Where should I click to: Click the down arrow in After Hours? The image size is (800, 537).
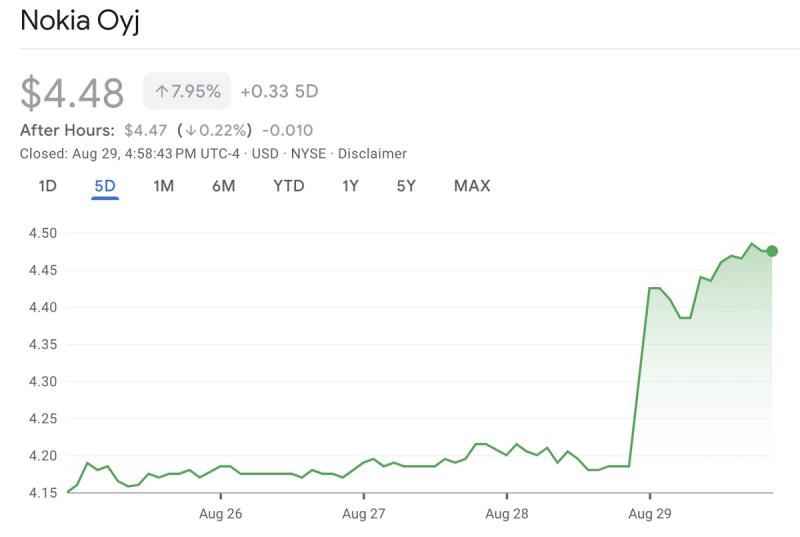(x=191, y=131)
